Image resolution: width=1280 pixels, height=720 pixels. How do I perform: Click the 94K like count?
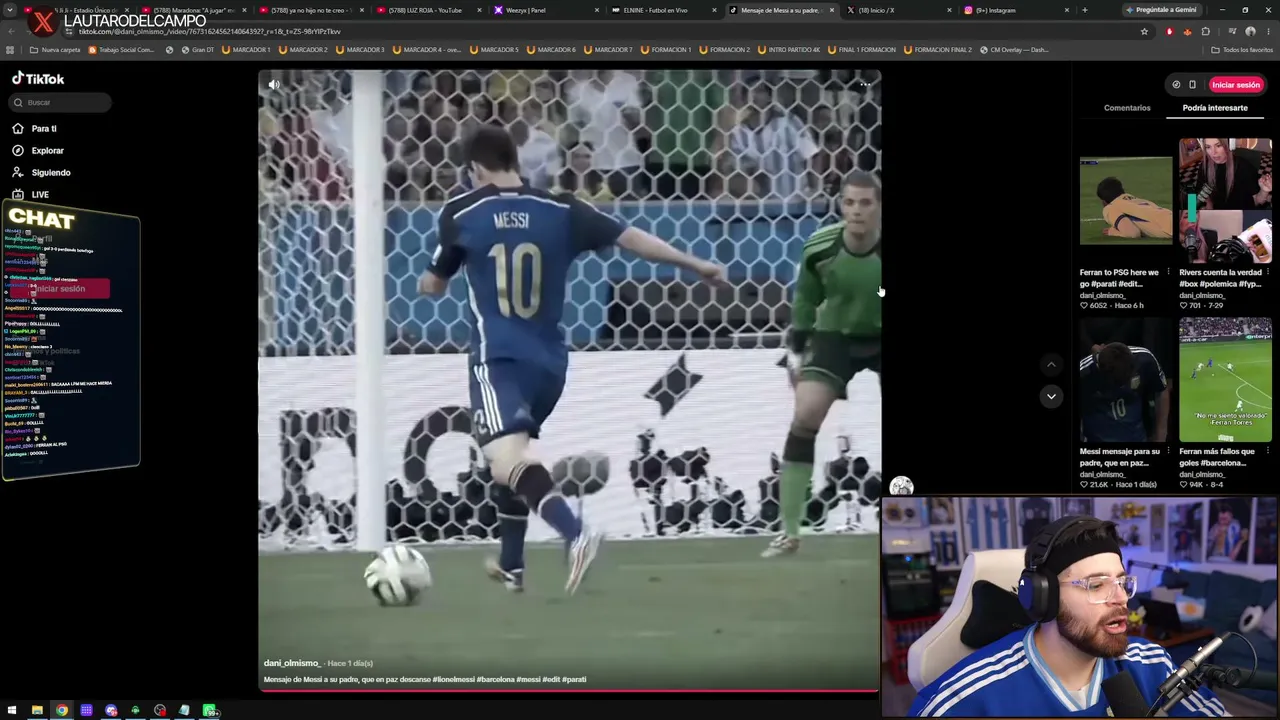tap(1192, 485)
